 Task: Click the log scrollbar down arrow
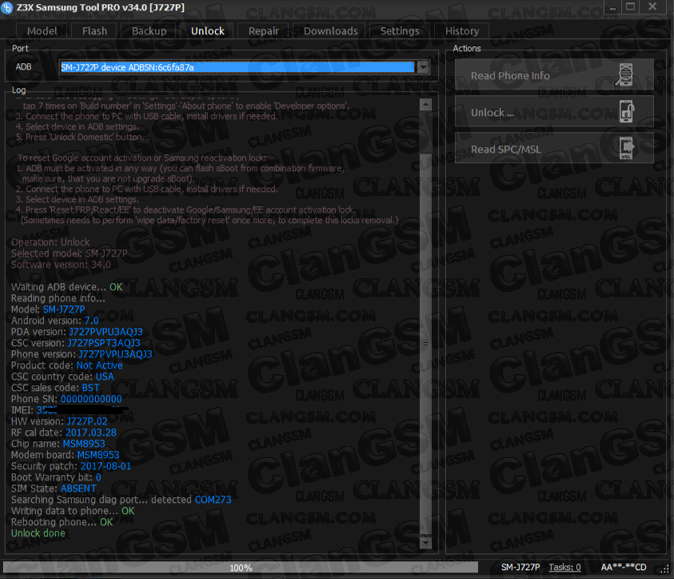click(x=426, y=542)
